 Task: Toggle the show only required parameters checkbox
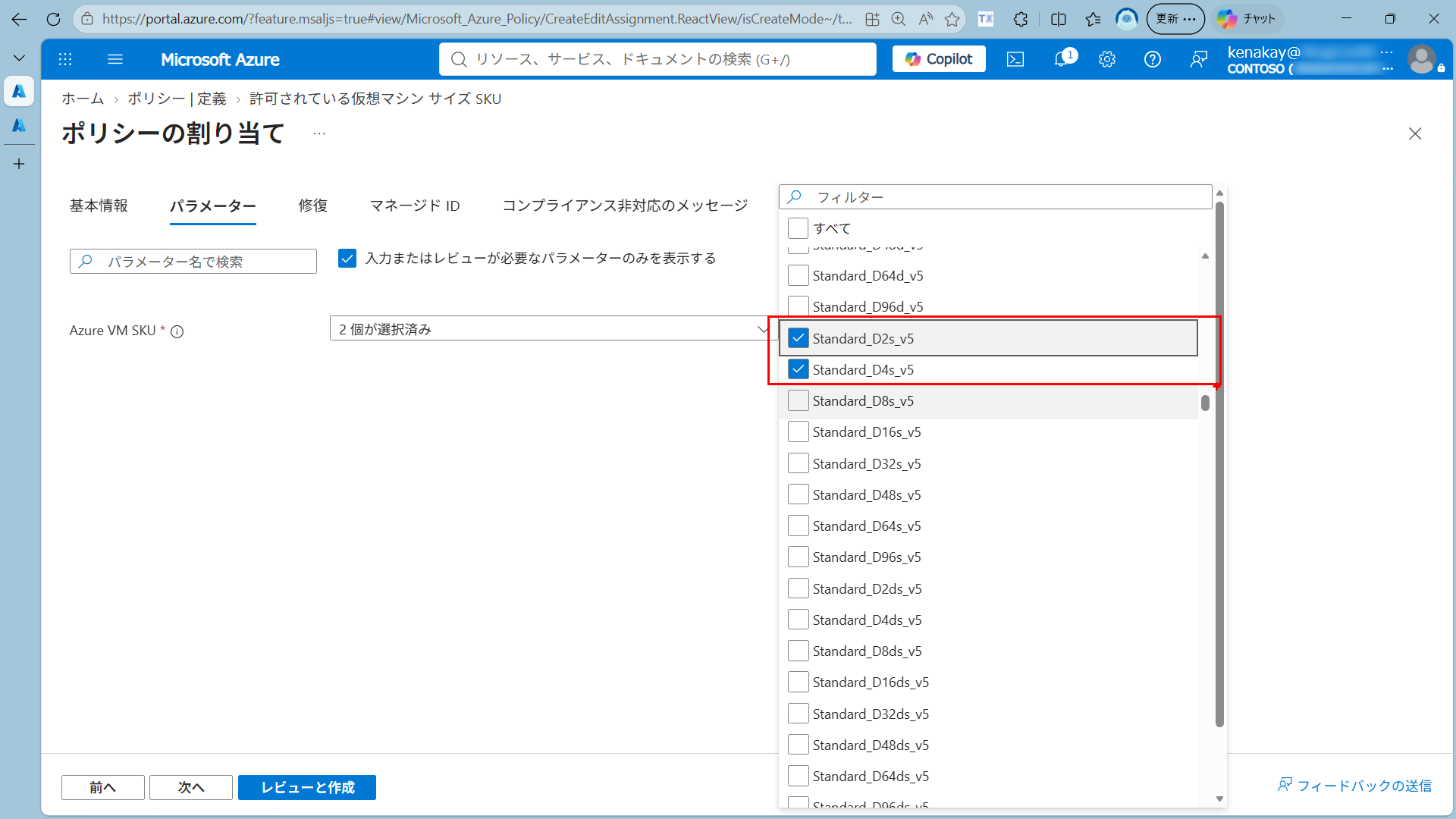click(347, 259)
